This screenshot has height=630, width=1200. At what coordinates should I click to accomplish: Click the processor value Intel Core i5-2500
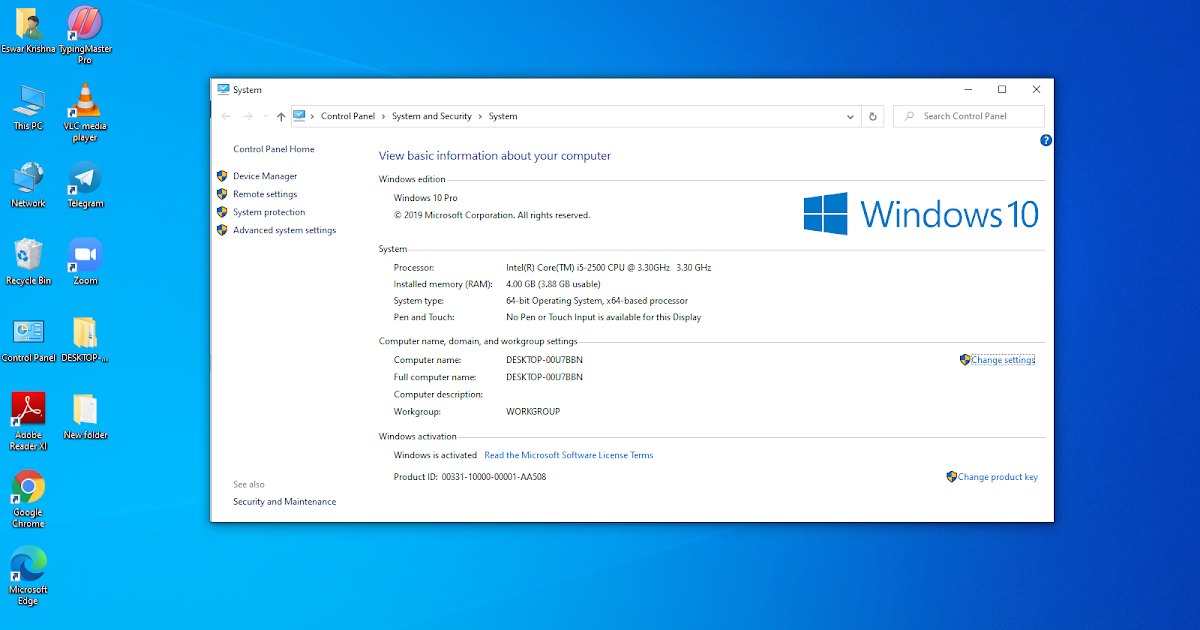(609, 268)
